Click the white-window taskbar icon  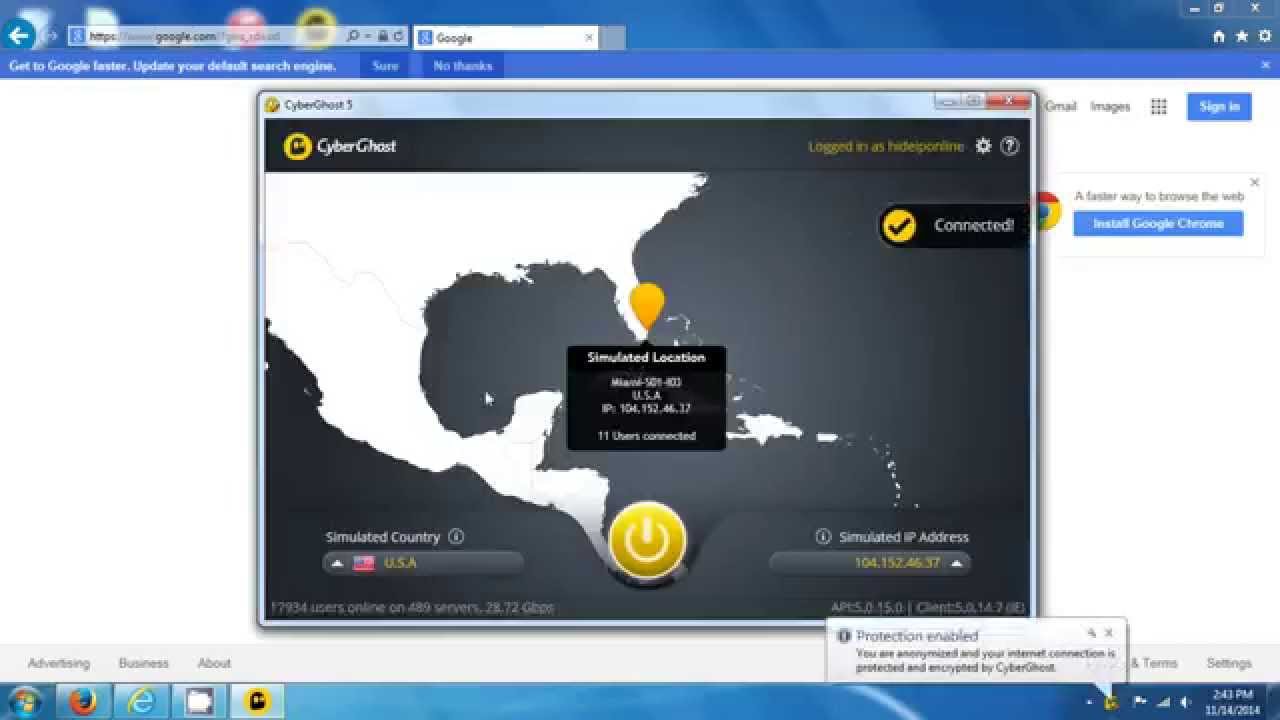[x=199, y=701]
